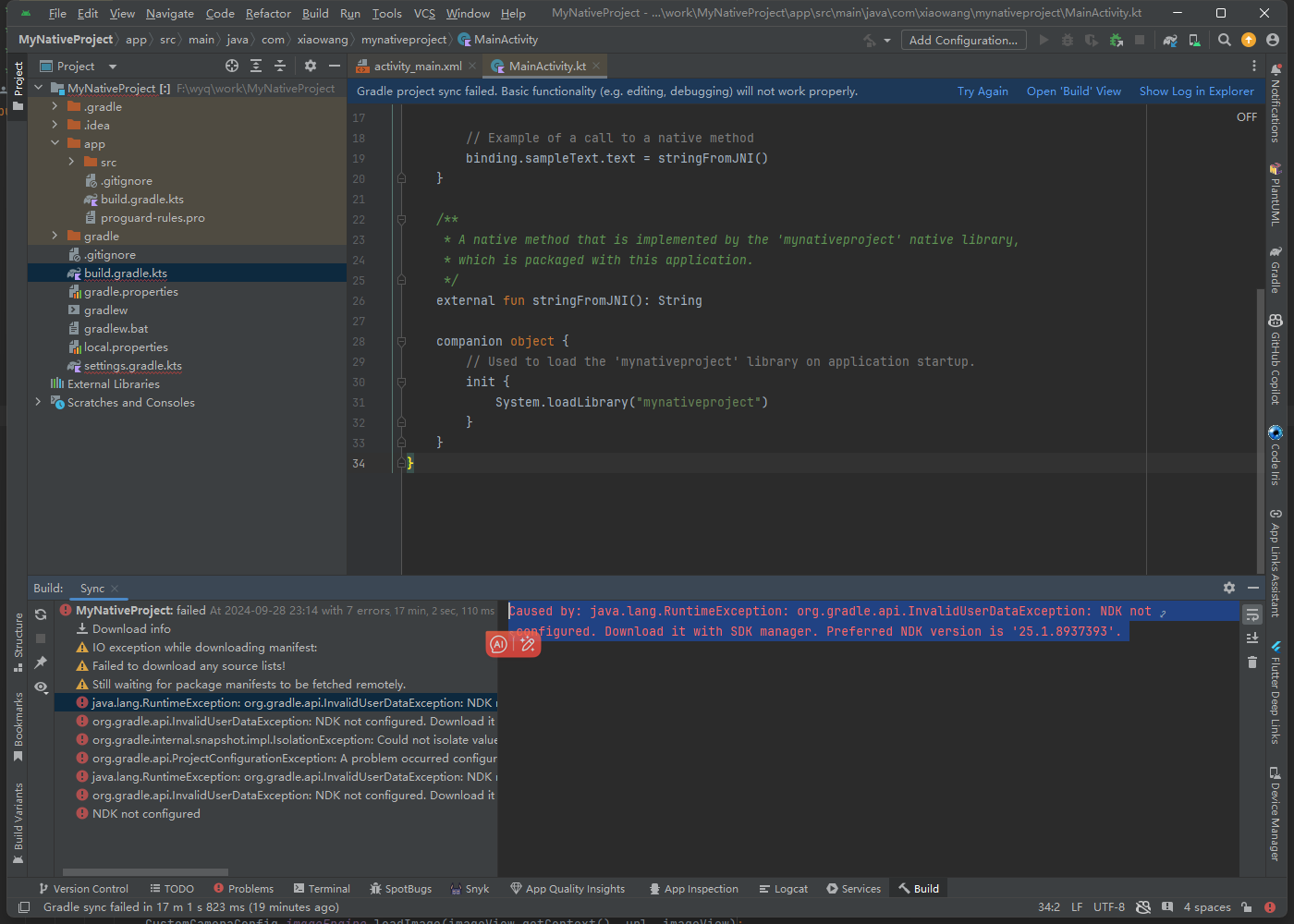Open Search Everywhere magnifier icon
1294x924 pixels.
tap(1225, 40)
